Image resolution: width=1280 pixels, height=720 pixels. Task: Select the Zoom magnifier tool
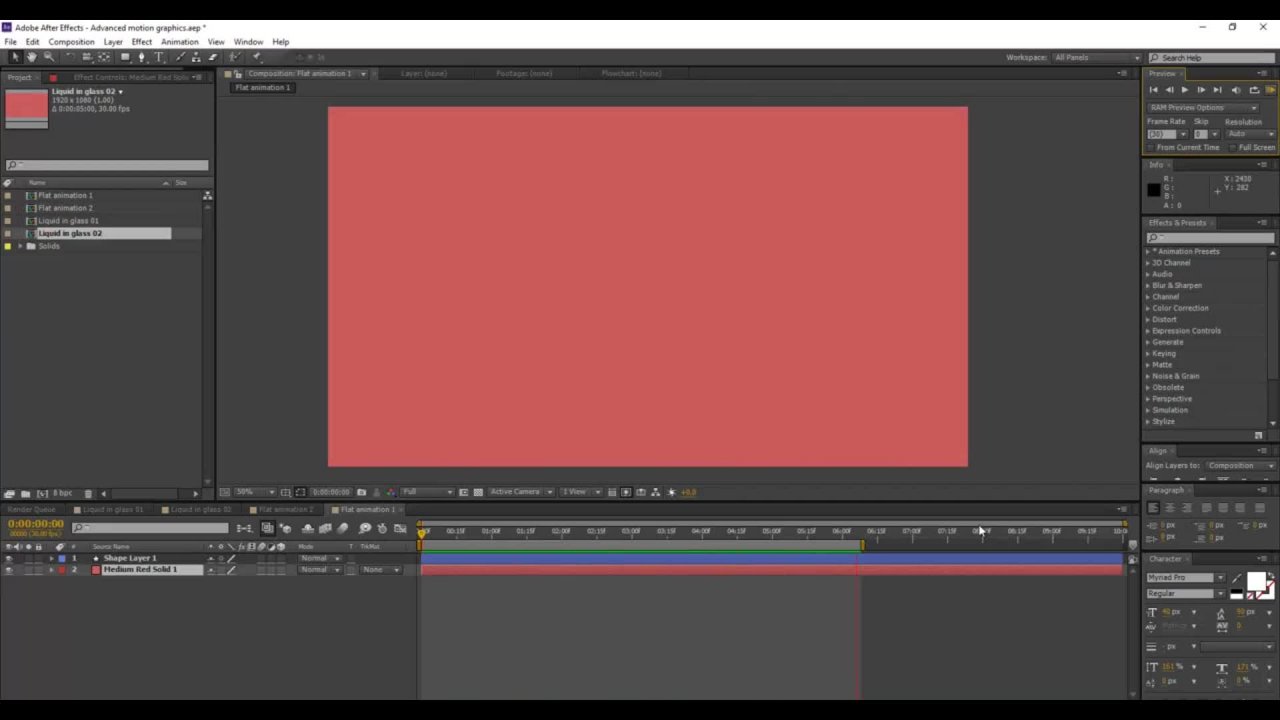(x=48, y=57)
